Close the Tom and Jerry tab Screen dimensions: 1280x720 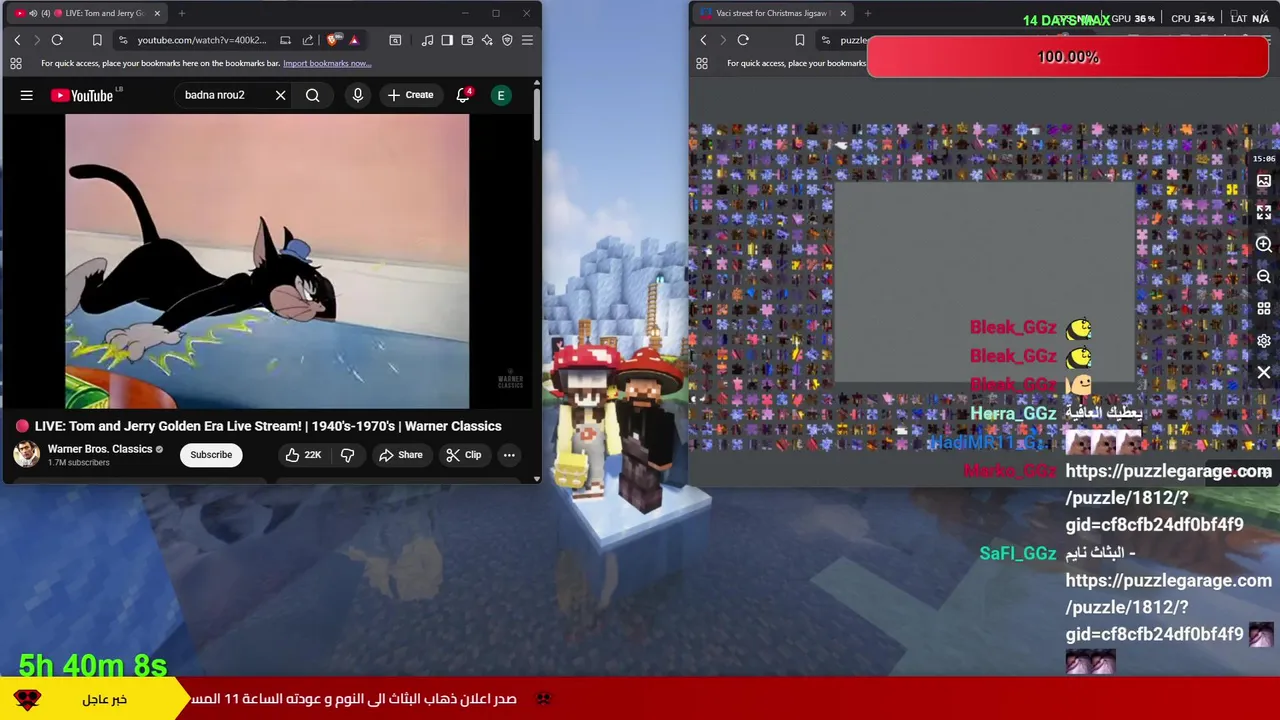pos(157,13)
